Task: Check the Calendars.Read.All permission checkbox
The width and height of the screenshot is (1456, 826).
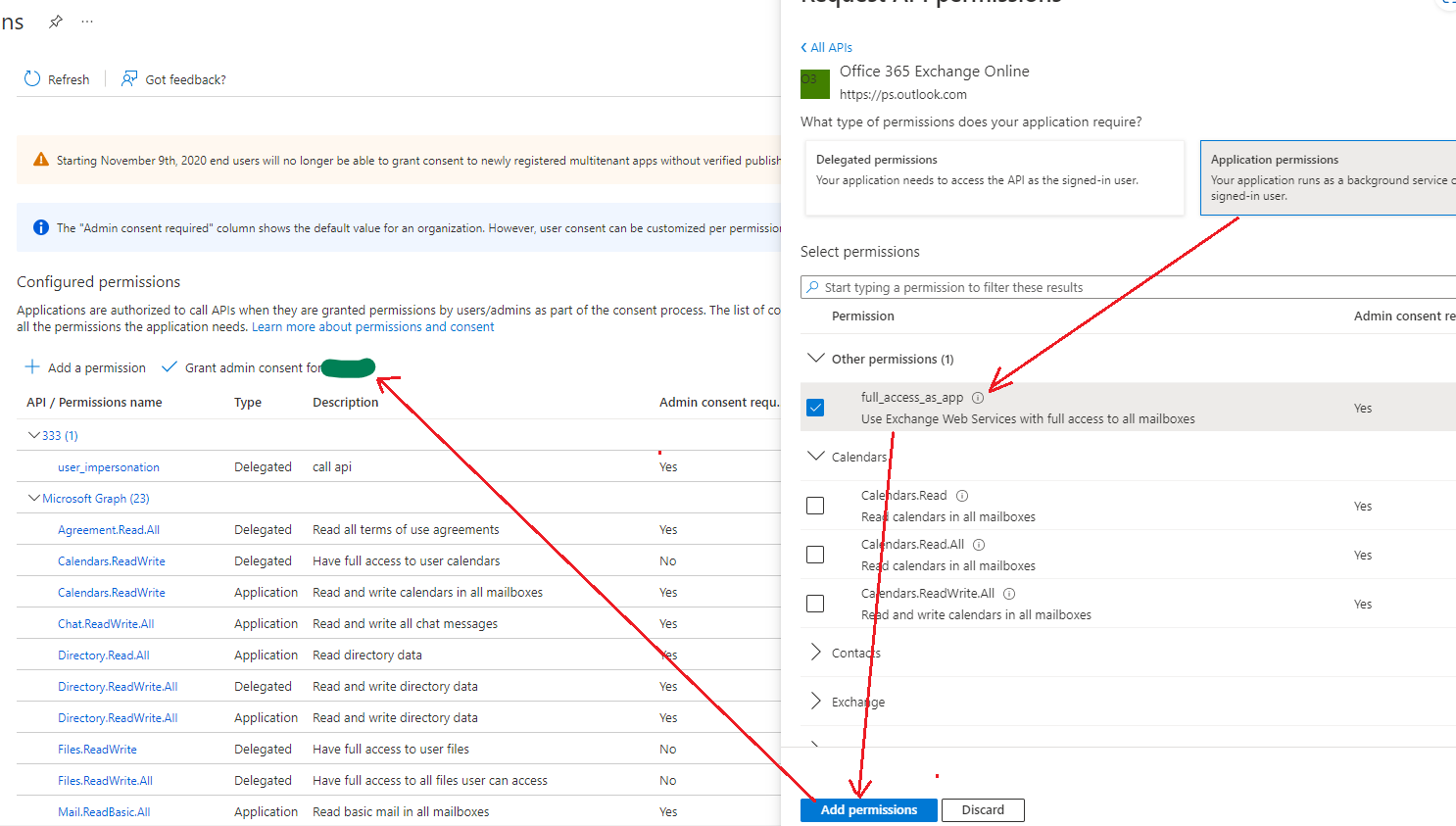Action: click(x=815, y=555)
